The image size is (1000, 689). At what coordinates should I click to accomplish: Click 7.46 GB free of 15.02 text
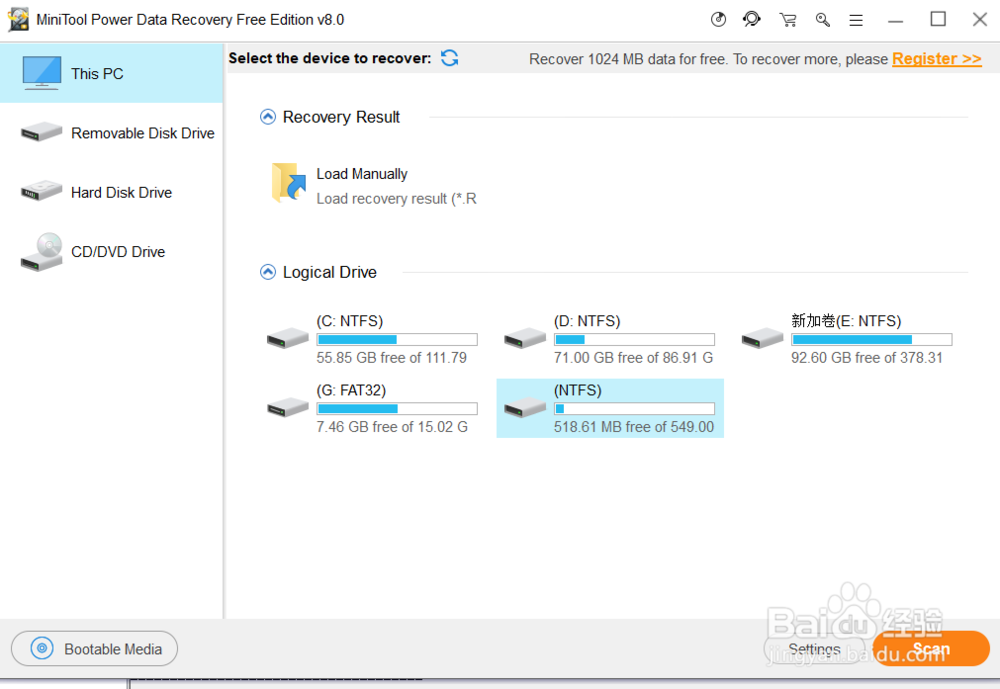392,427
